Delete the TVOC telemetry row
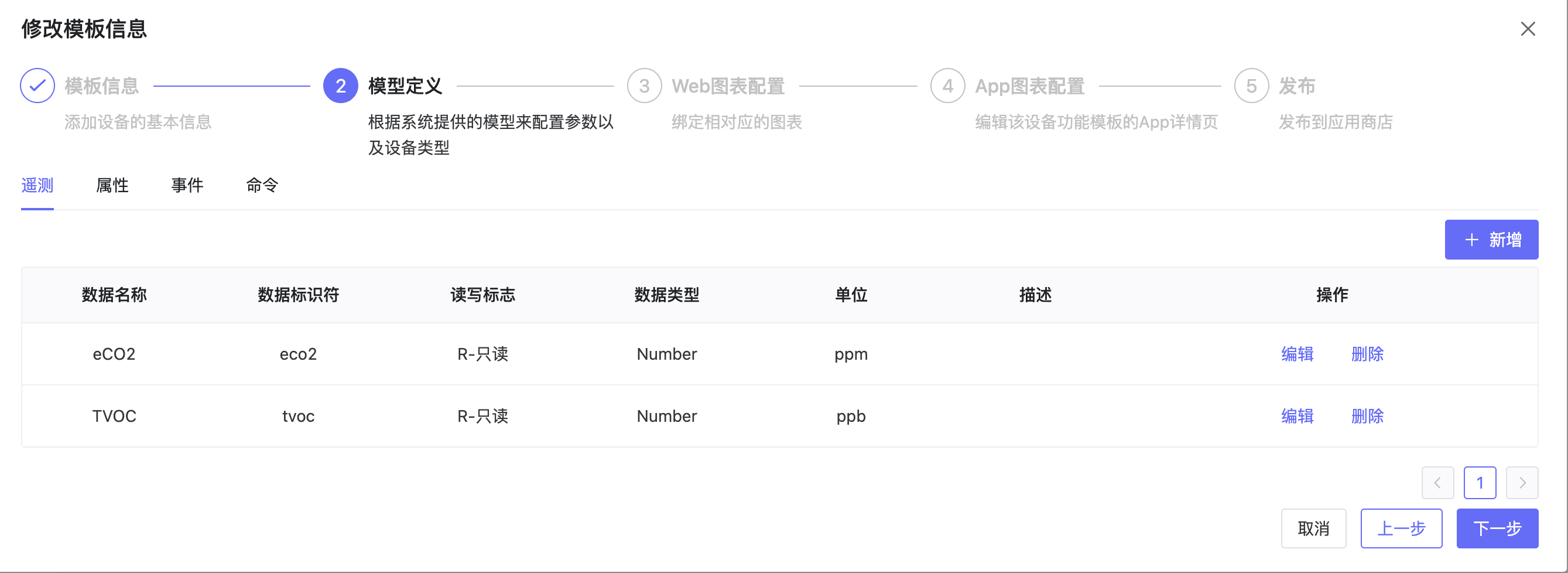Viewport: 1568px width, 573px height. 1367,416
